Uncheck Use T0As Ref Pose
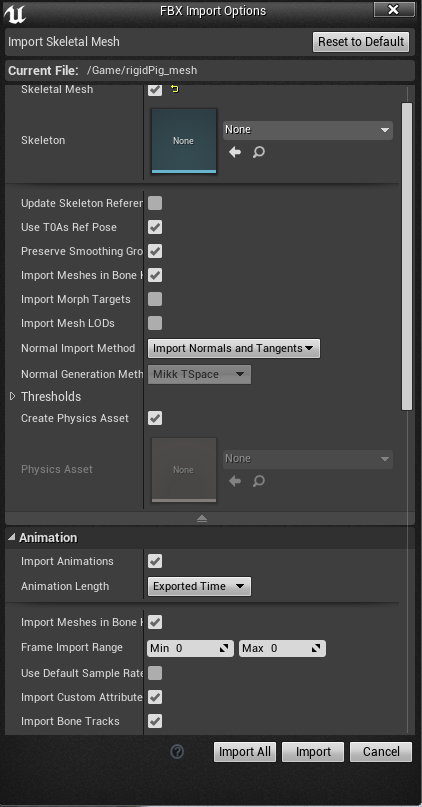 [x=155, y=227]
